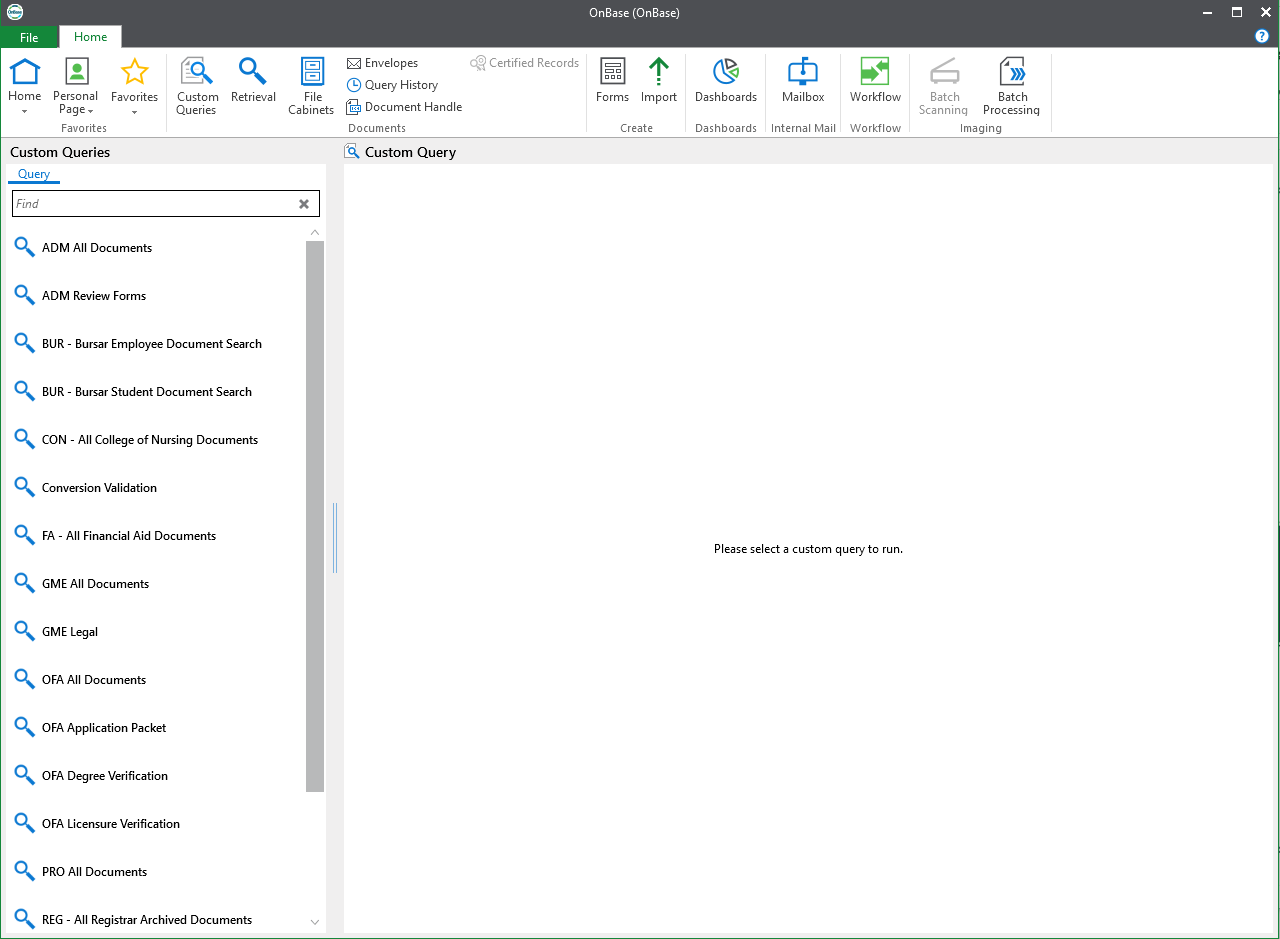Click the Custom Query header icon

(352, 152)
